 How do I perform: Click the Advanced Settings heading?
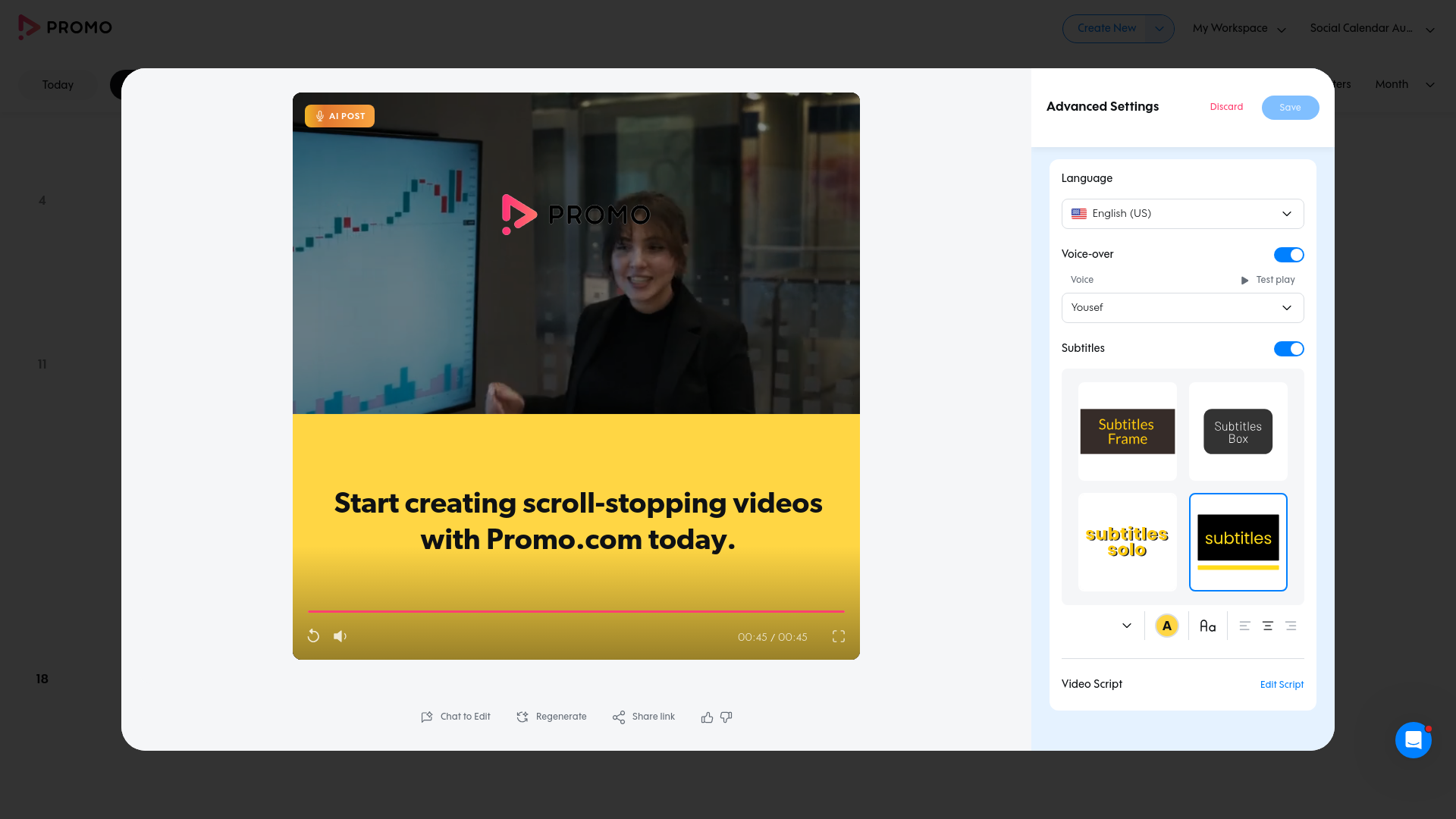tap(1102, 106)
